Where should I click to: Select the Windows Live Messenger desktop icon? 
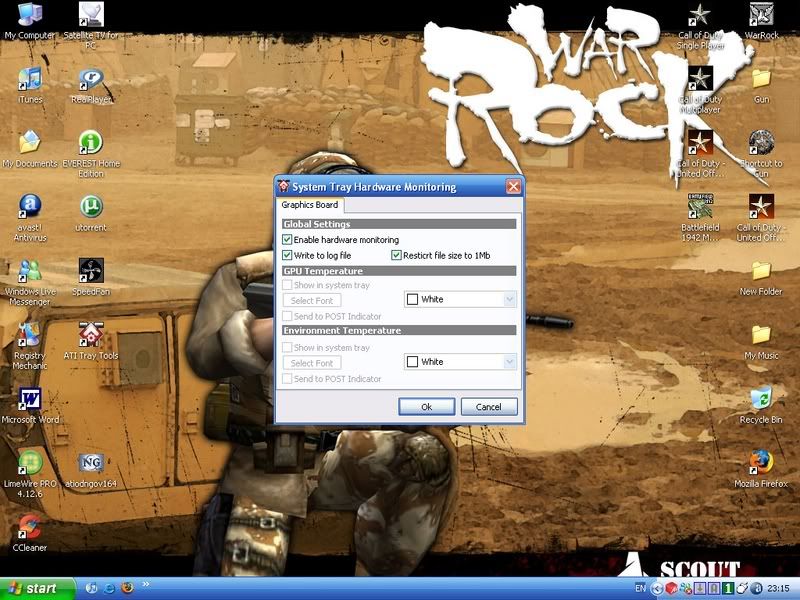(x=30, y=282)
